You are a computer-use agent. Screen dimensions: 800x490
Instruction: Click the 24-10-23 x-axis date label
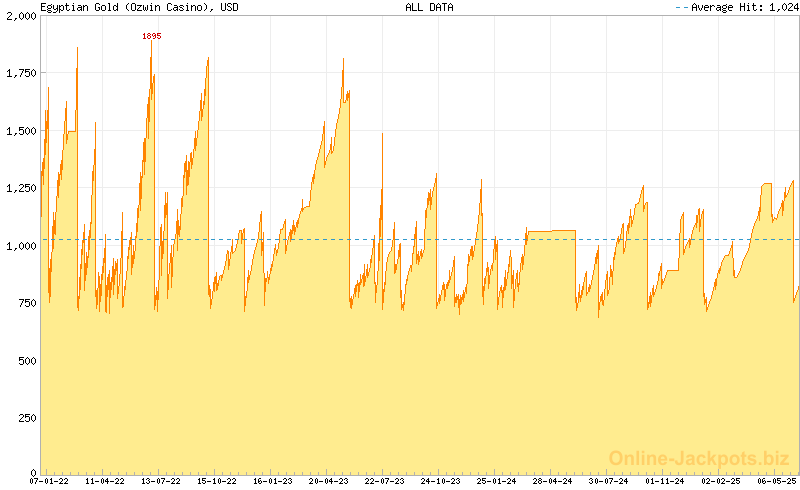[439, 481]
